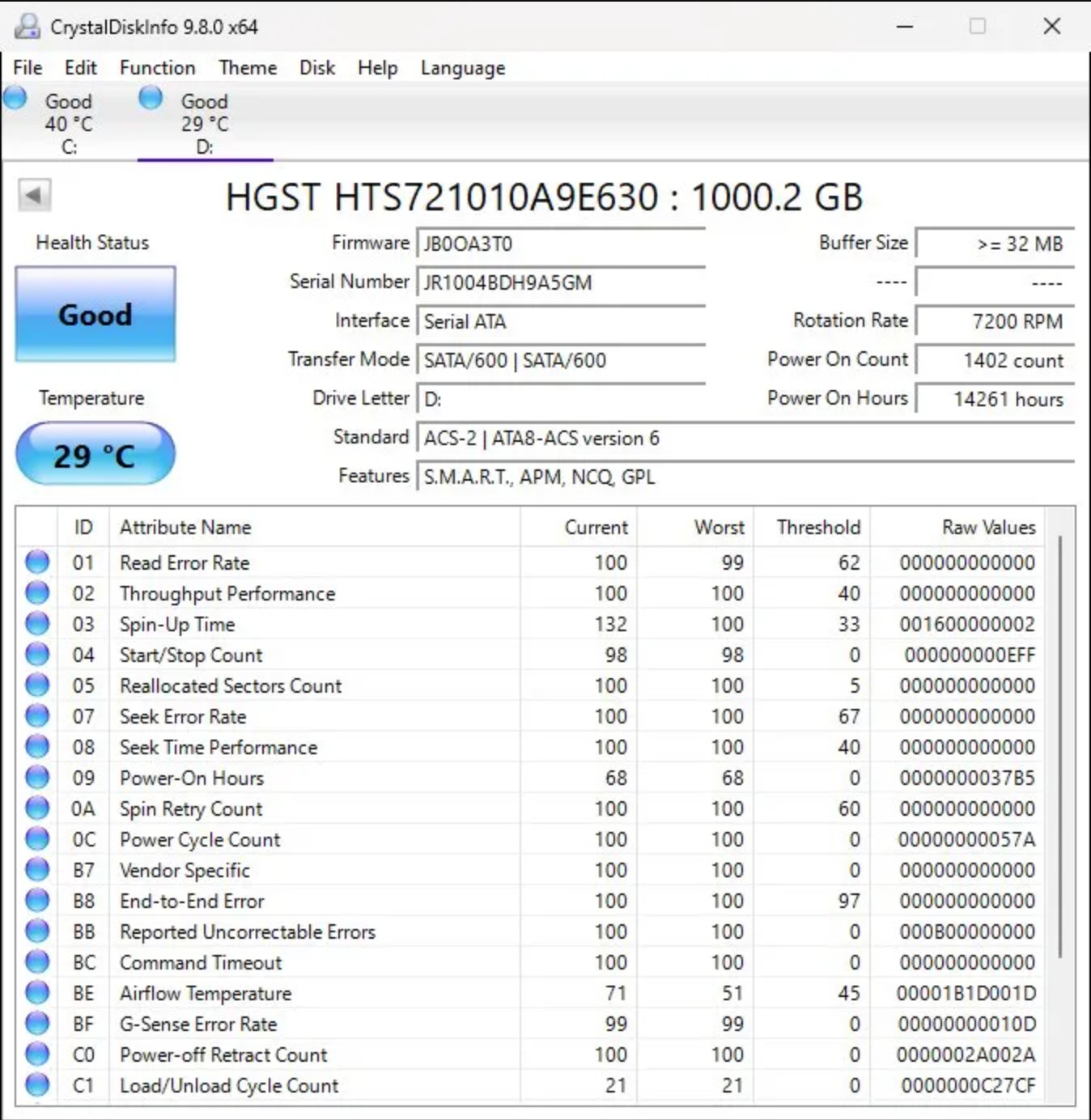Screen dimensions: 1091x1120
Task: Click the Threshold column header
Action: coord(812,527)
